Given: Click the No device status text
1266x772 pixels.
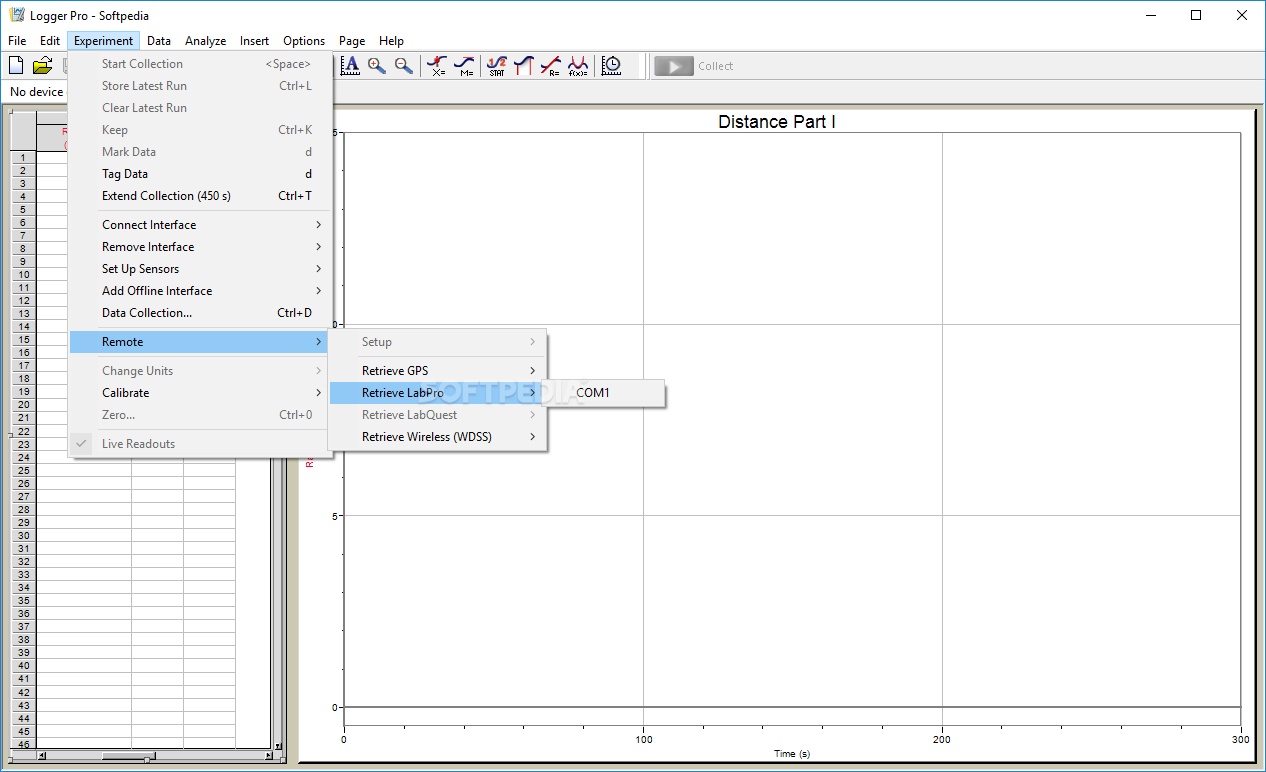Looking at the screenshot, I should pyautogui.click(x=37, y=92).
